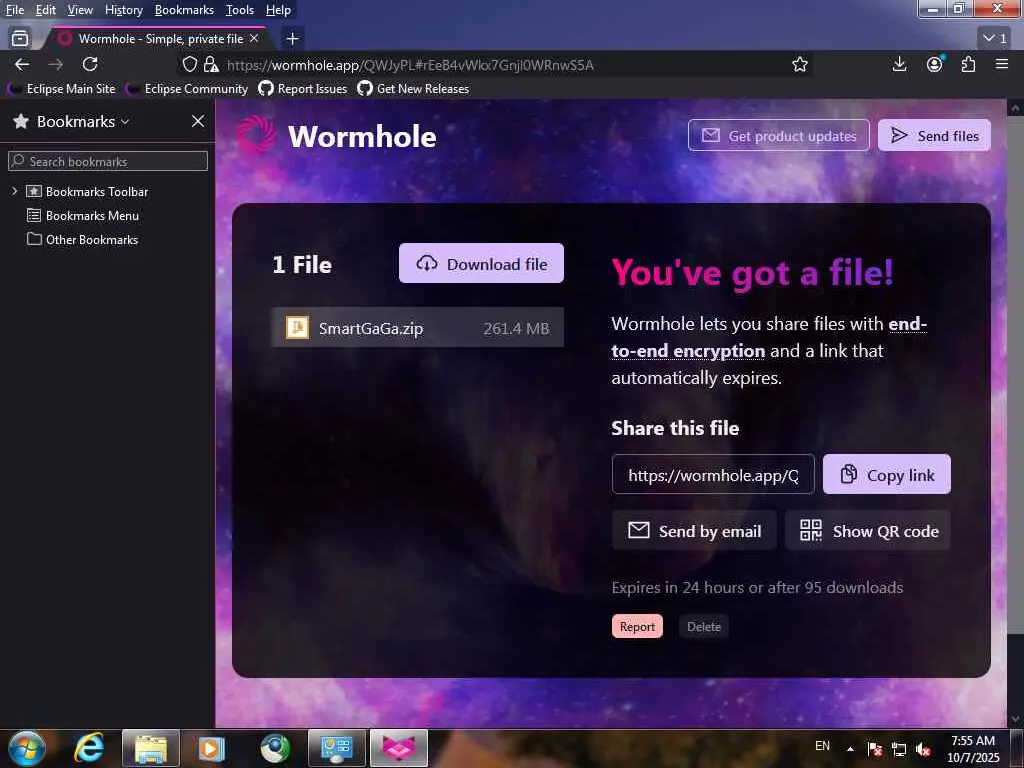1024x768 pixels.
Task: Click the SmartGaGa.zip file name
Action: coord(371,328)
